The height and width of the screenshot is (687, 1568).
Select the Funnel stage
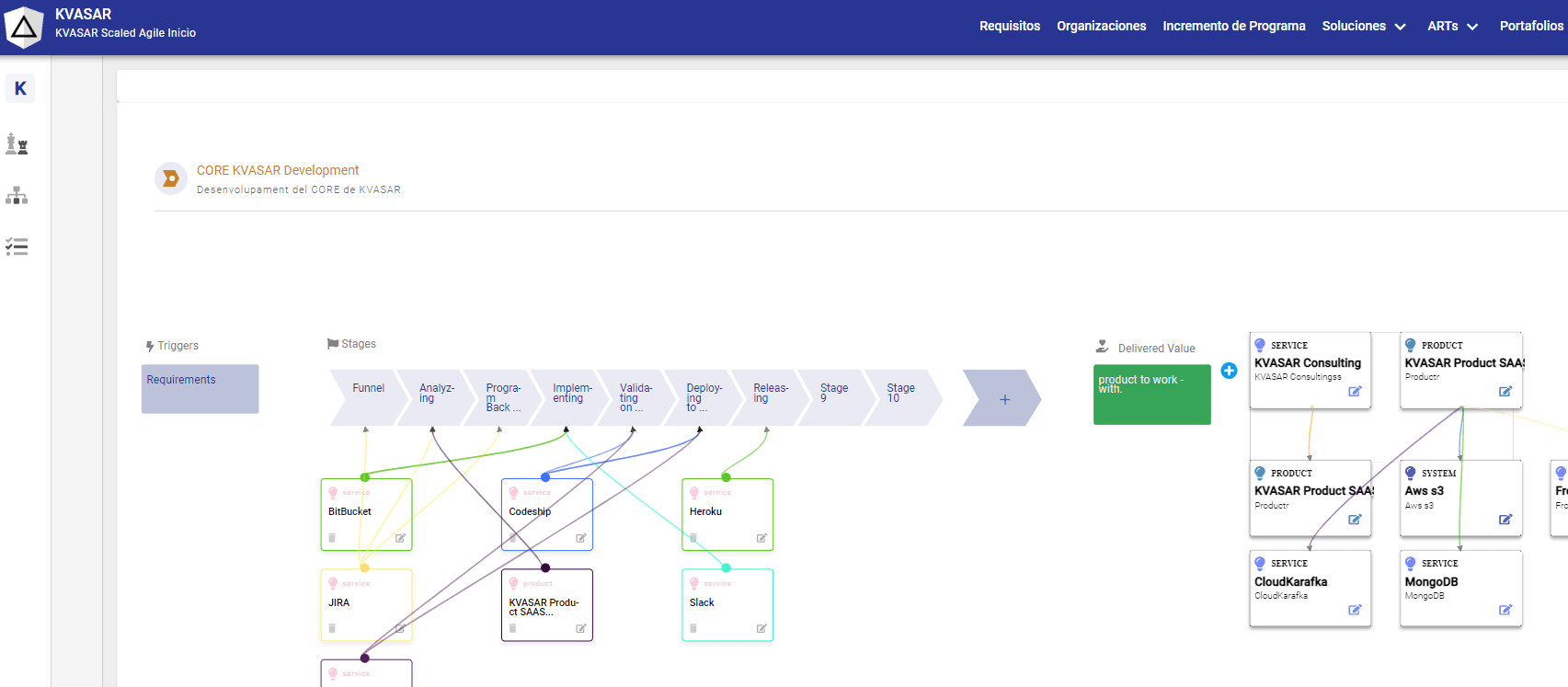click(367, 397)
